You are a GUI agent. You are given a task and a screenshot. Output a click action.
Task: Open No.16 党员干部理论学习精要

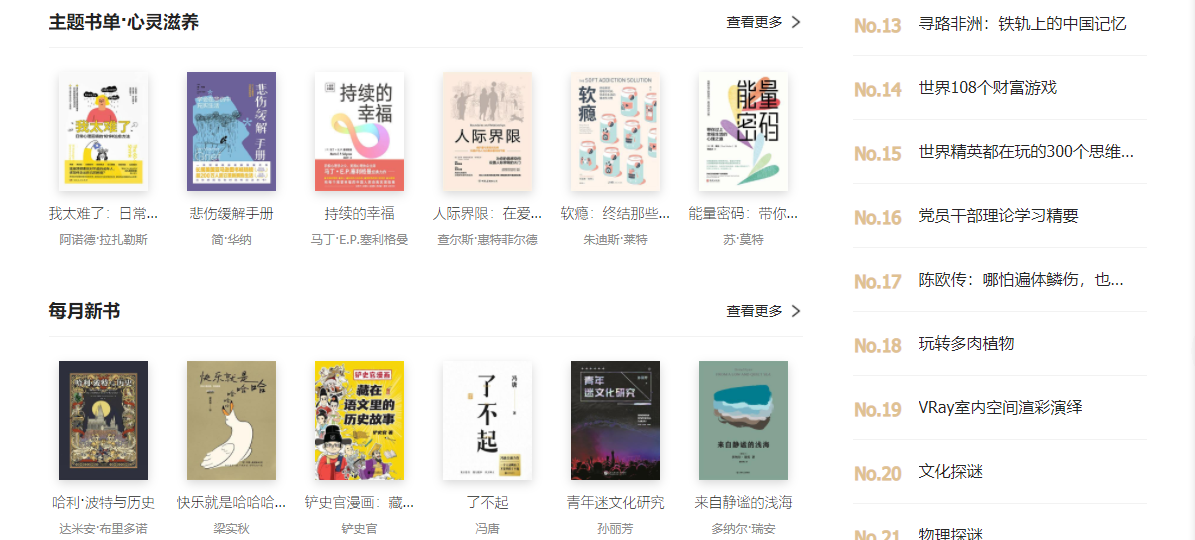click(x=998, y=216)
